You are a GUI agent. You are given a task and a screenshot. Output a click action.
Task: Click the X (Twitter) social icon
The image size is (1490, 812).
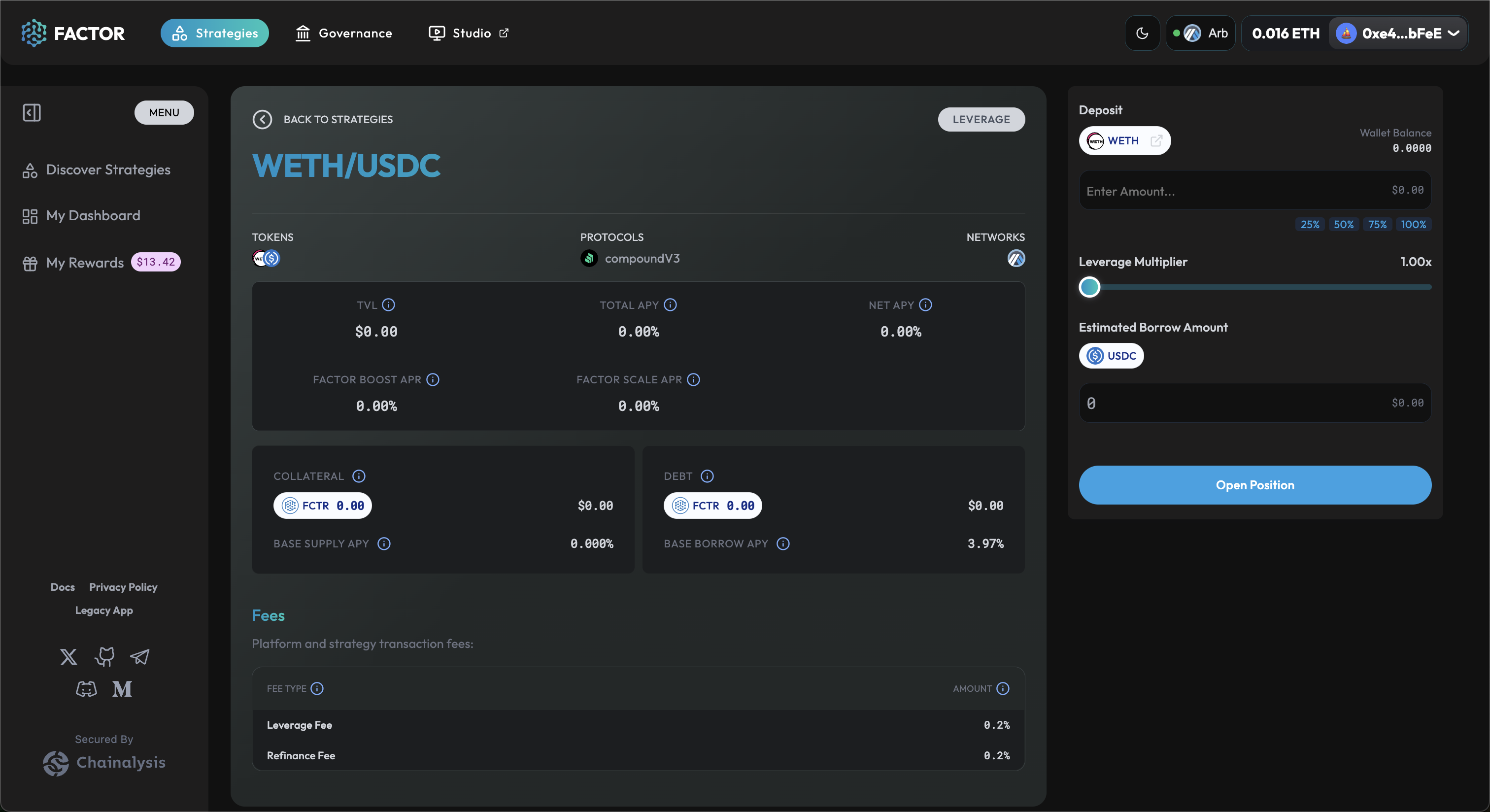pos(68,656)
